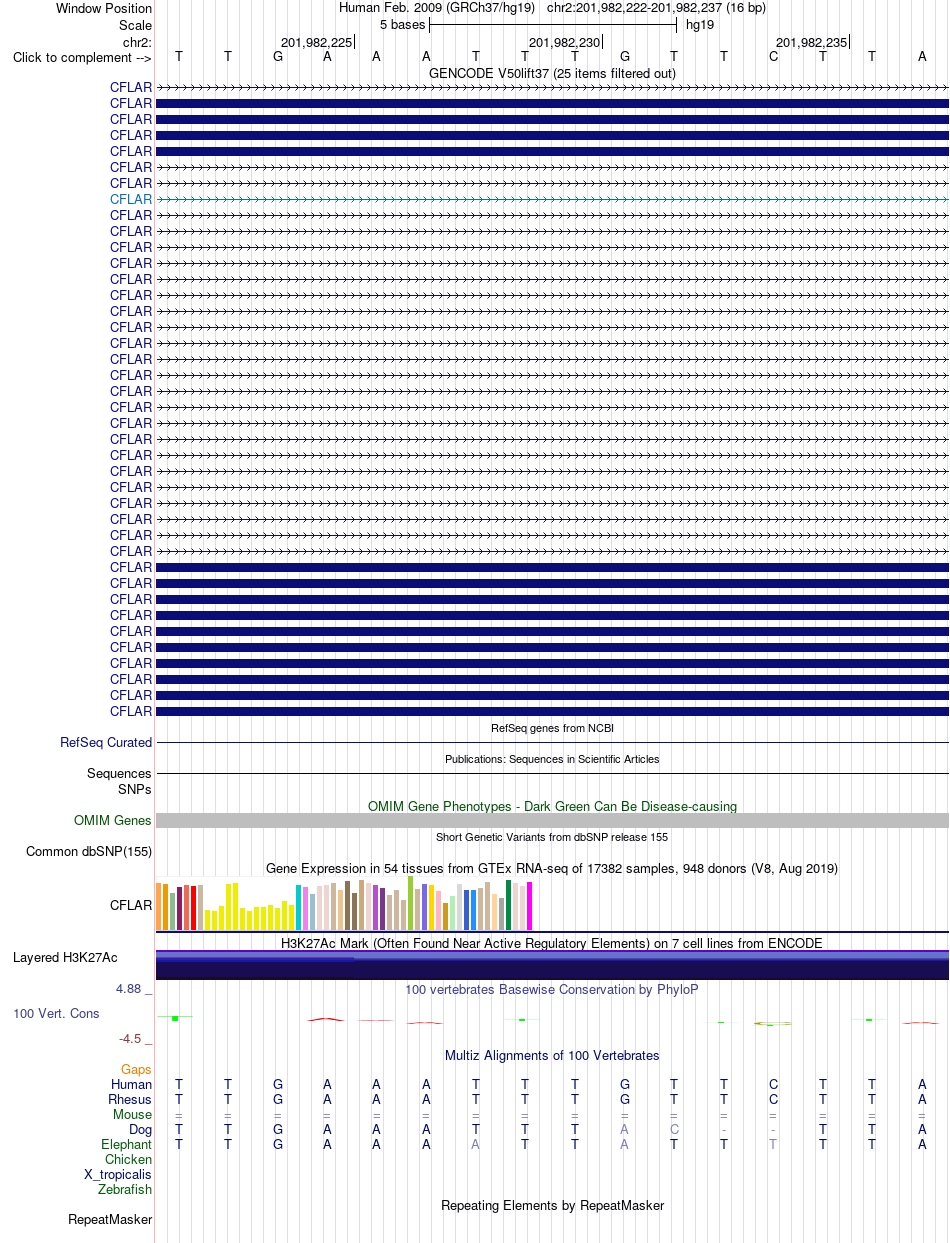Image resolution: width=950 pixels, height=1243 pixels.
Task: Select the 'Sequences SNPs' track label
Action: [119, 781]
